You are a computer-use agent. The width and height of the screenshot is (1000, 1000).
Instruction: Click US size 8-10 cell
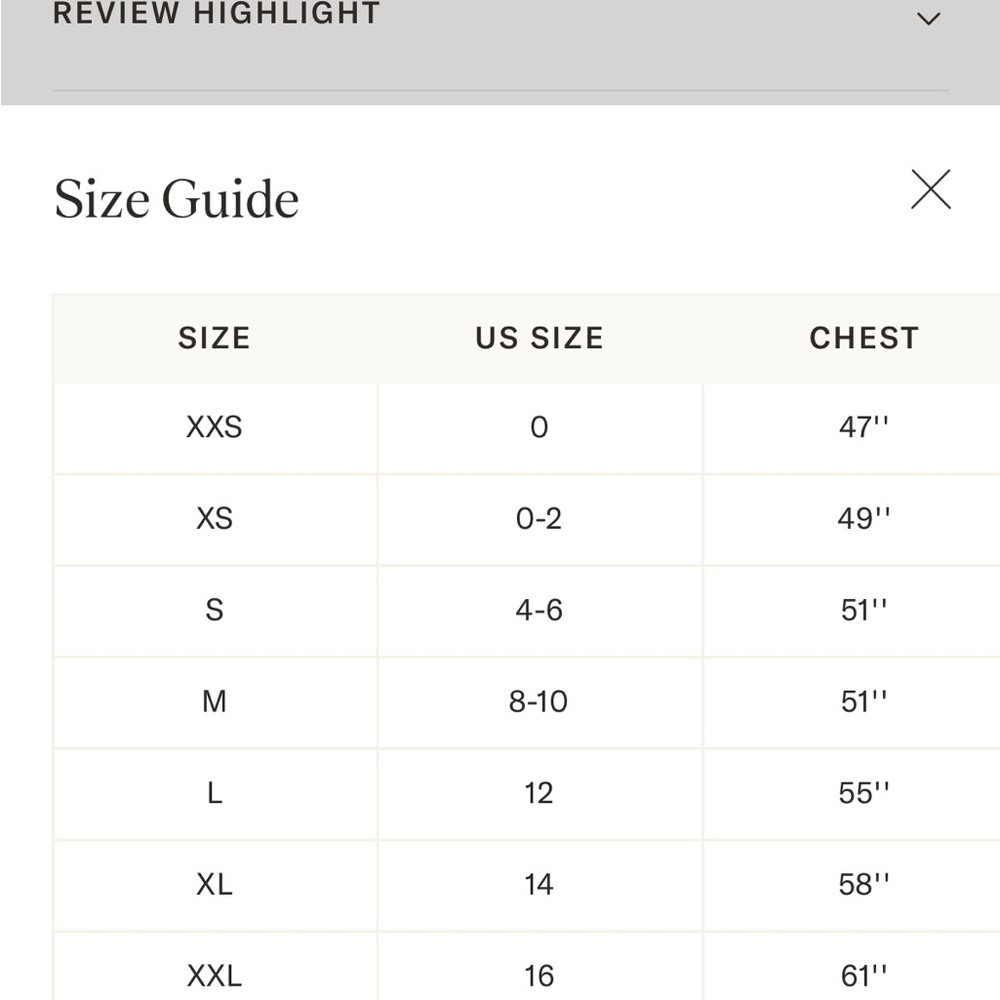(x=540, y=702)
